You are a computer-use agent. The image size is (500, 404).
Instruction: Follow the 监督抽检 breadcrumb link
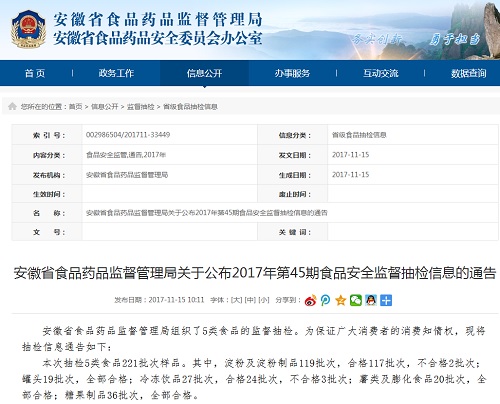140,107
